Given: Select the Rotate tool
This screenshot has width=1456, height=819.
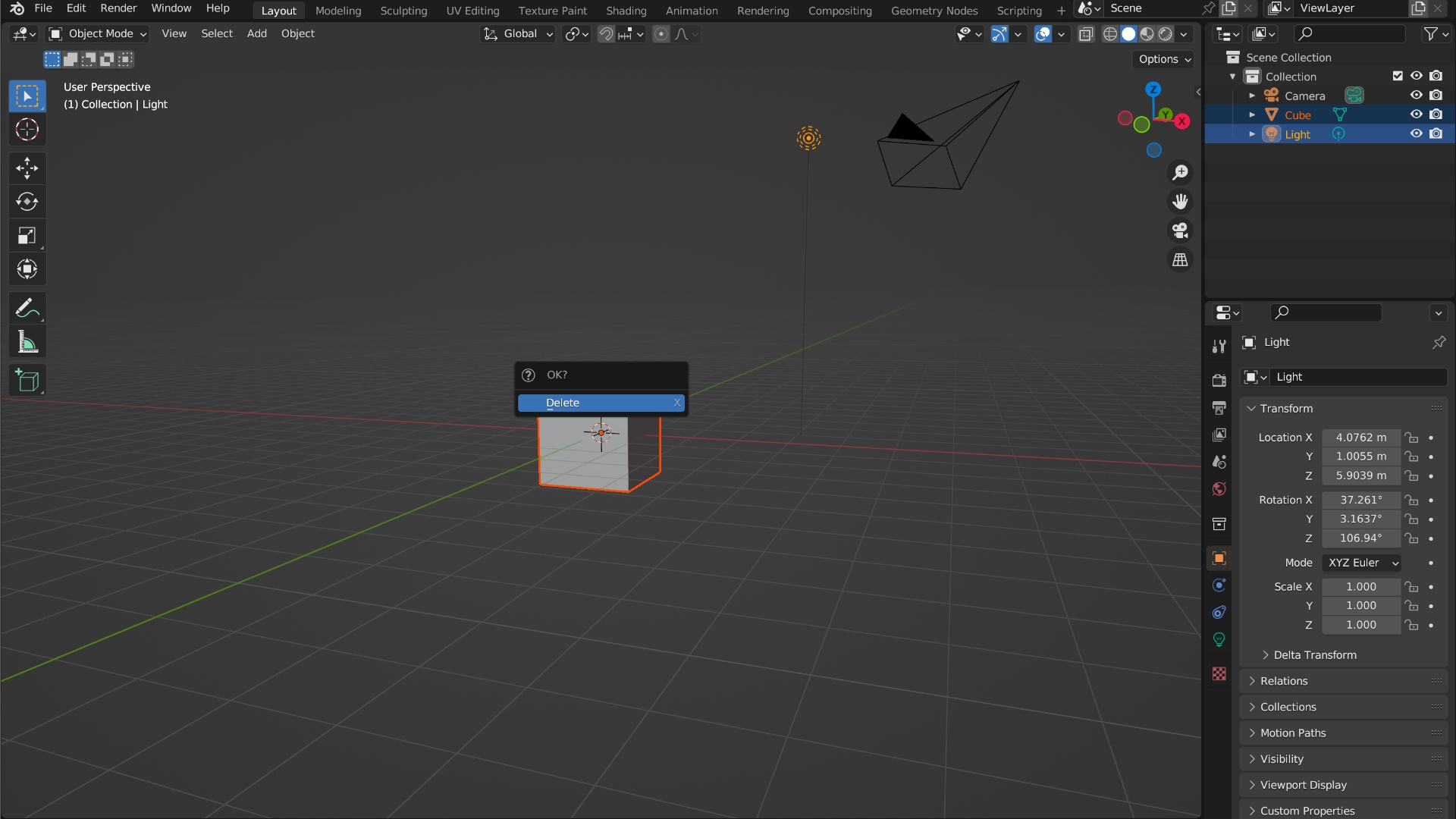Looking at the screenshot, I should click(x=27, y=202).
